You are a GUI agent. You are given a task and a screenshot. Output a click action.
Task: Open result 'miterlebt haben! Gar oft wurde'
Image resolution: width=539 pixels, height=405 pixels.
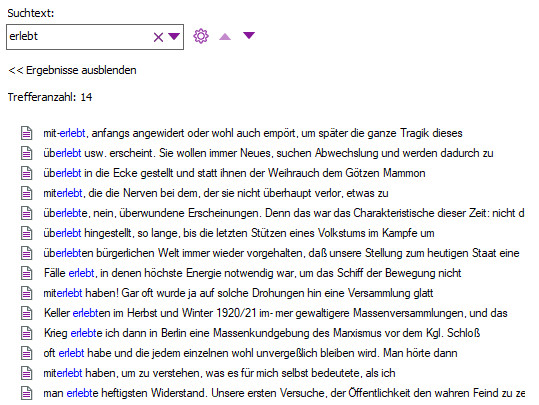click(x=238, y=293)
